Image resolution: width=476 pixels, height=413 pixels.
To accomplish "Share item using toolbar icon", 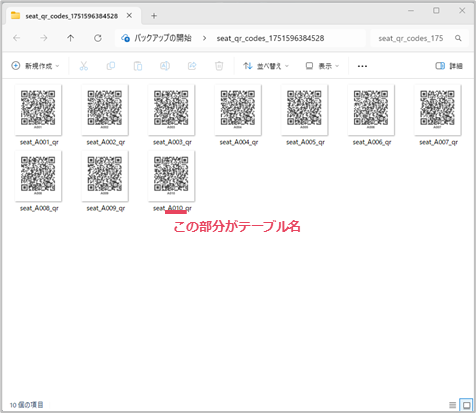I will 192,66.
